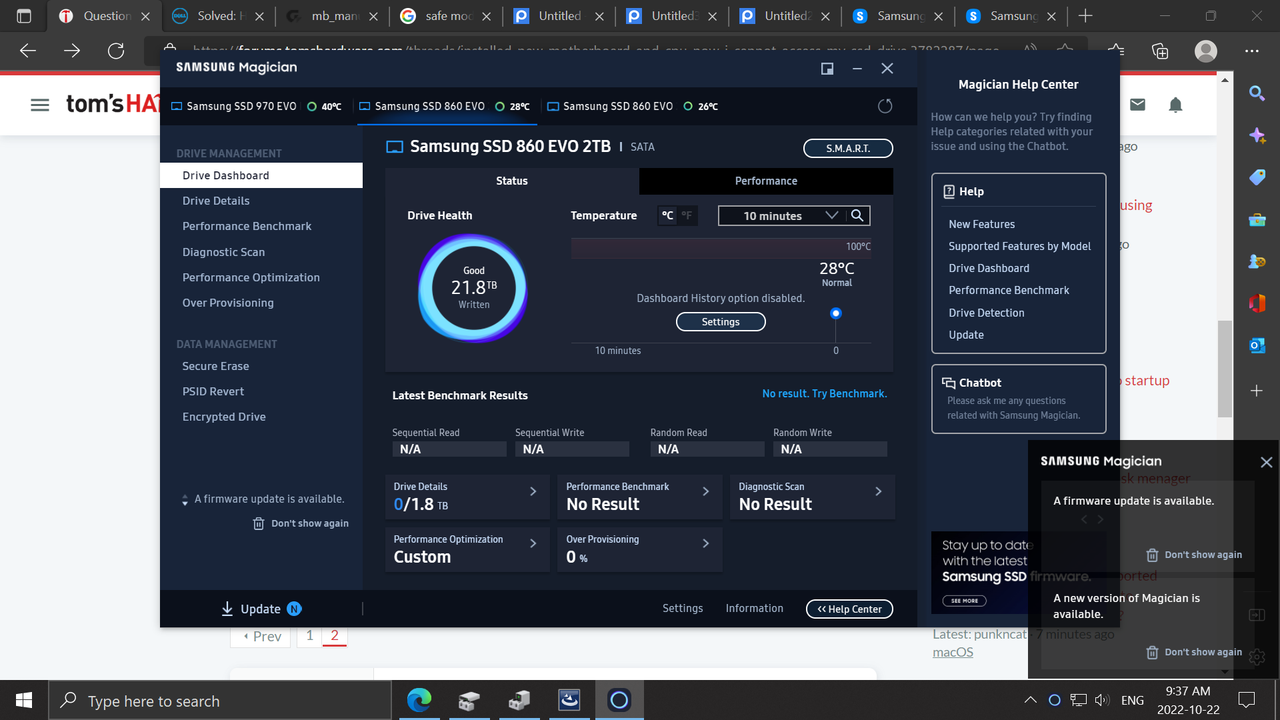Click the plus icon in browser sidebar

coord(1257,390)
